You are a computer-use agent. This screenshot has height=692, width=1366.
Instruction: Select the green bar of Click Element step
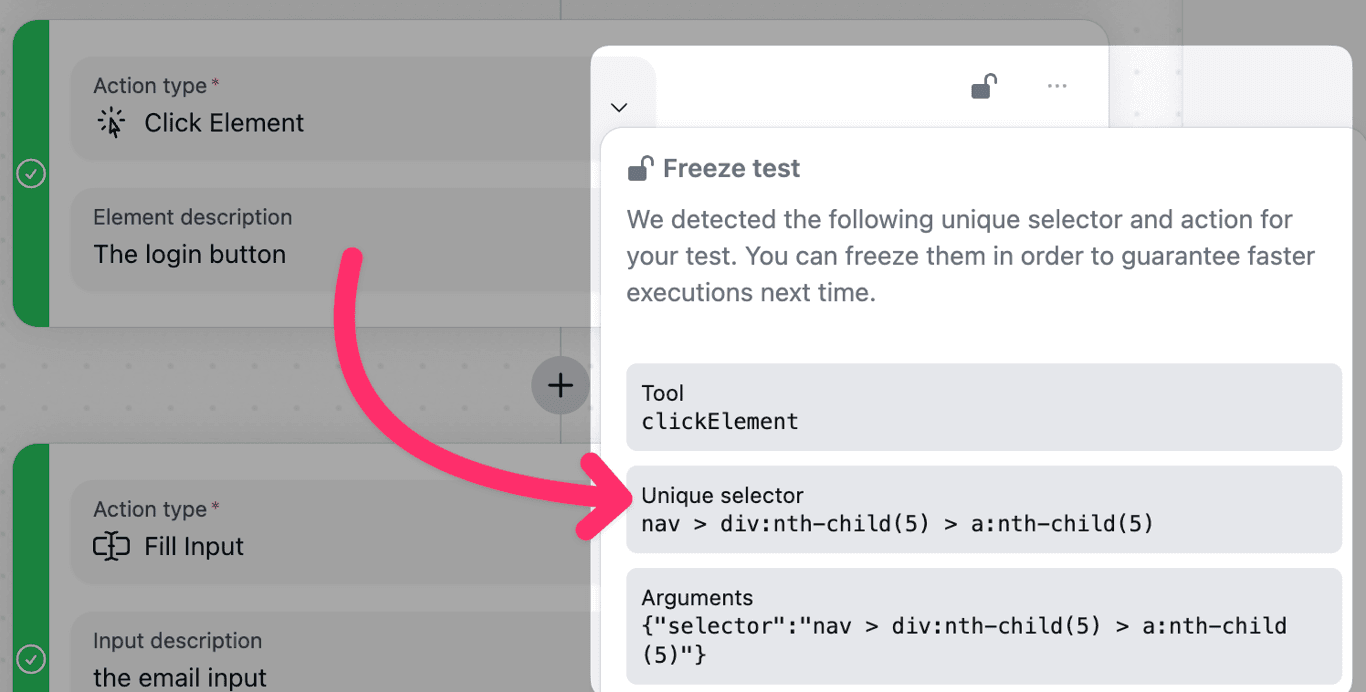click(31, 173)
